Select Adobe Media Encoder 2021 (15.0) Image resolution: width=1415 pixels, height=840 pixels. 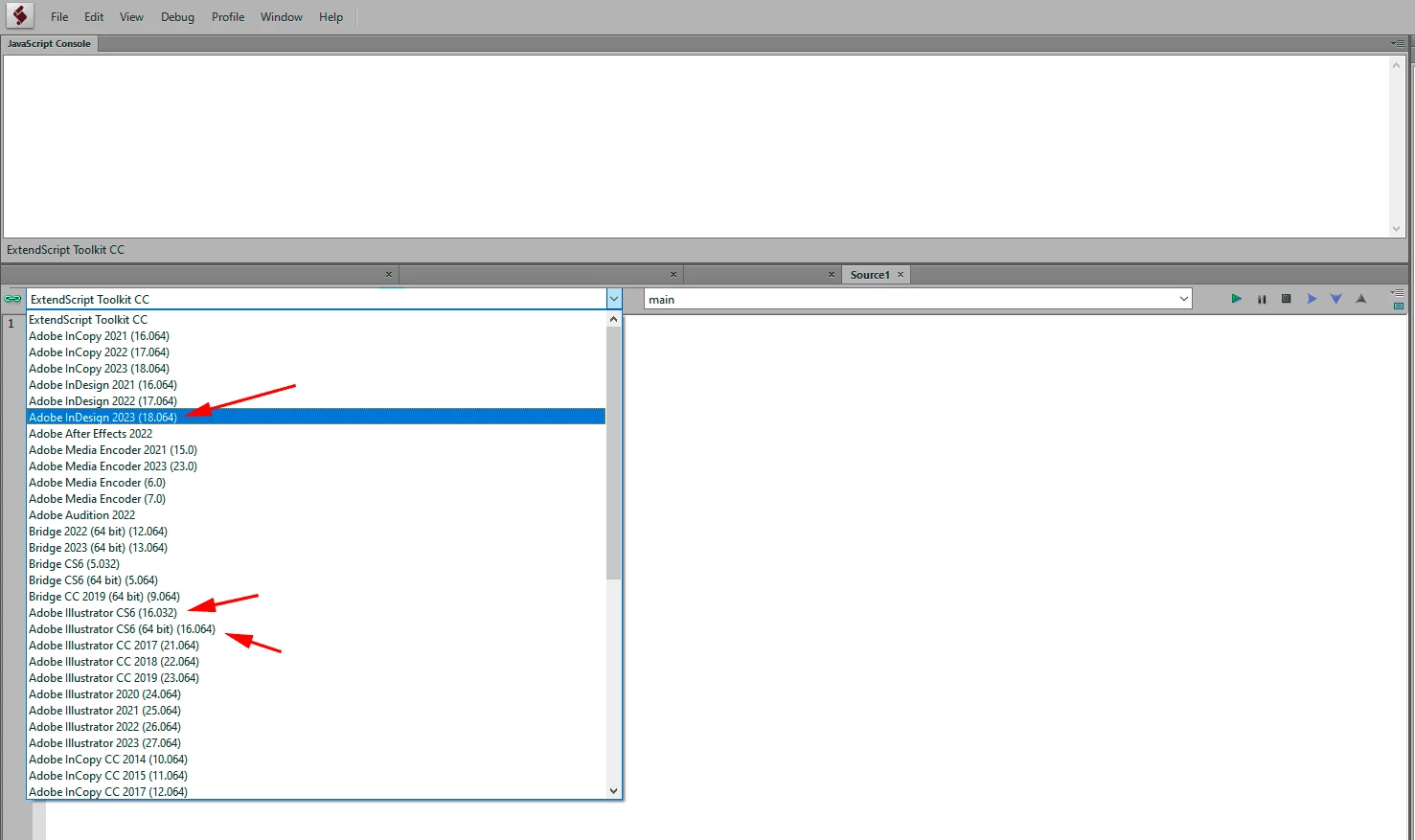[316, 450]
